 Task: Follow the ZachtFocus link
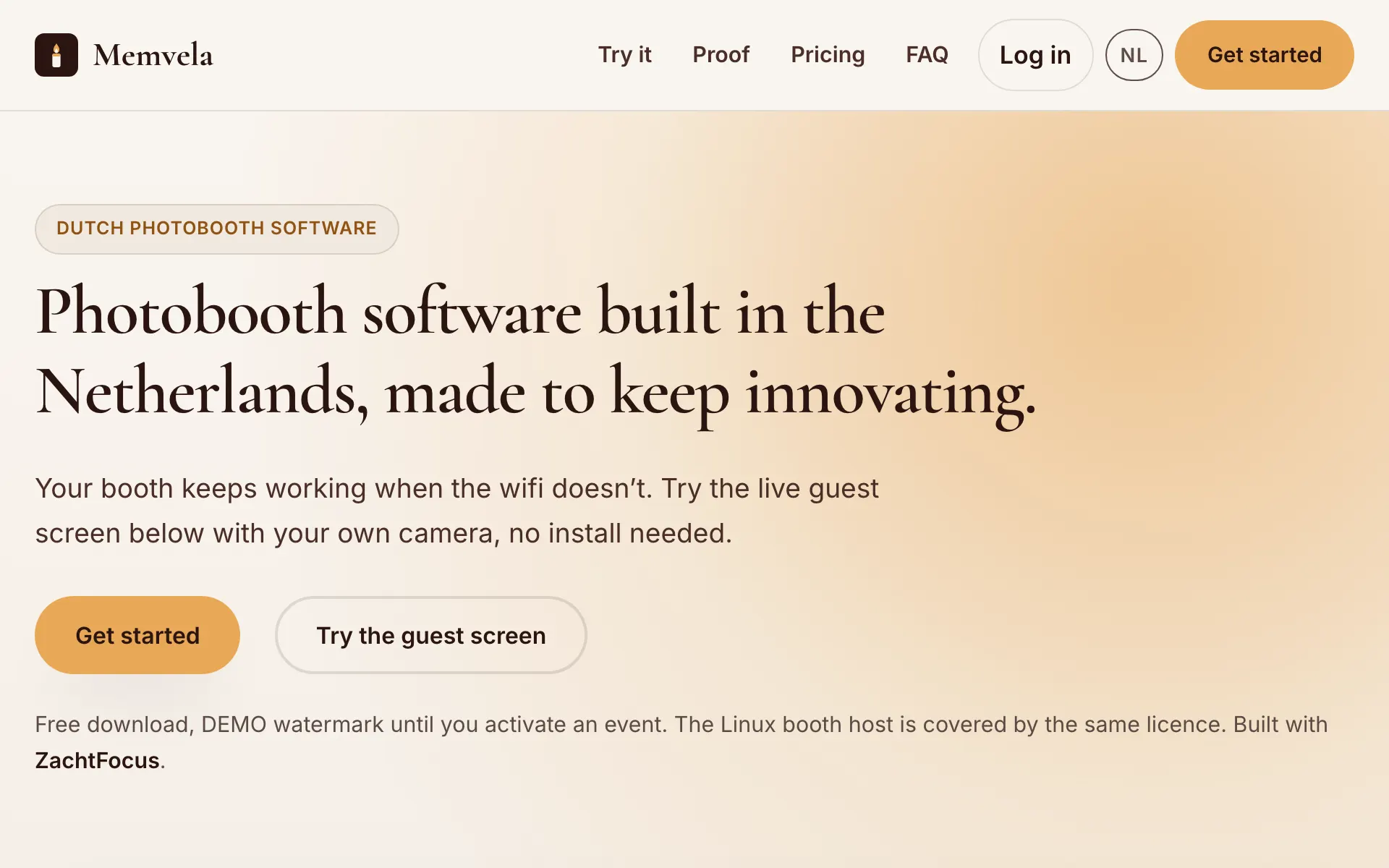click(98, 760)
